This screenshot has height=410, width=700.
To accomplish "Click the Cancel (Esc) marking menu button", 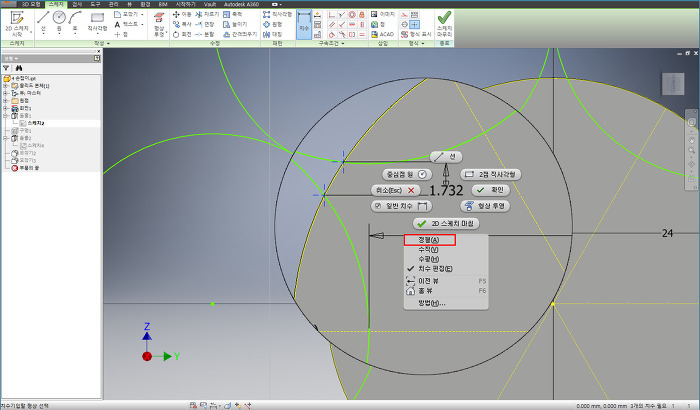I will (x=396, y=190).
